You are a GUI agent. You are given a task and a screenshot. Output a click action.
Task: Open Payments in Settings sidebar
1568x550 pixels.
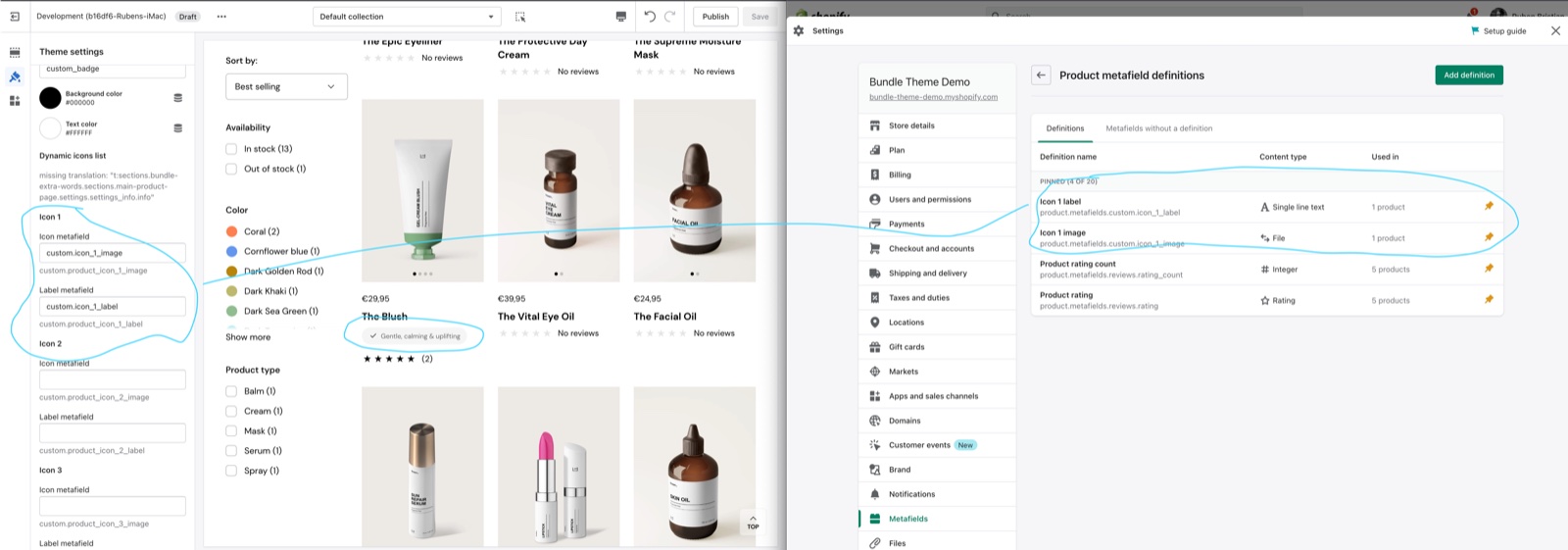point(906,224)
